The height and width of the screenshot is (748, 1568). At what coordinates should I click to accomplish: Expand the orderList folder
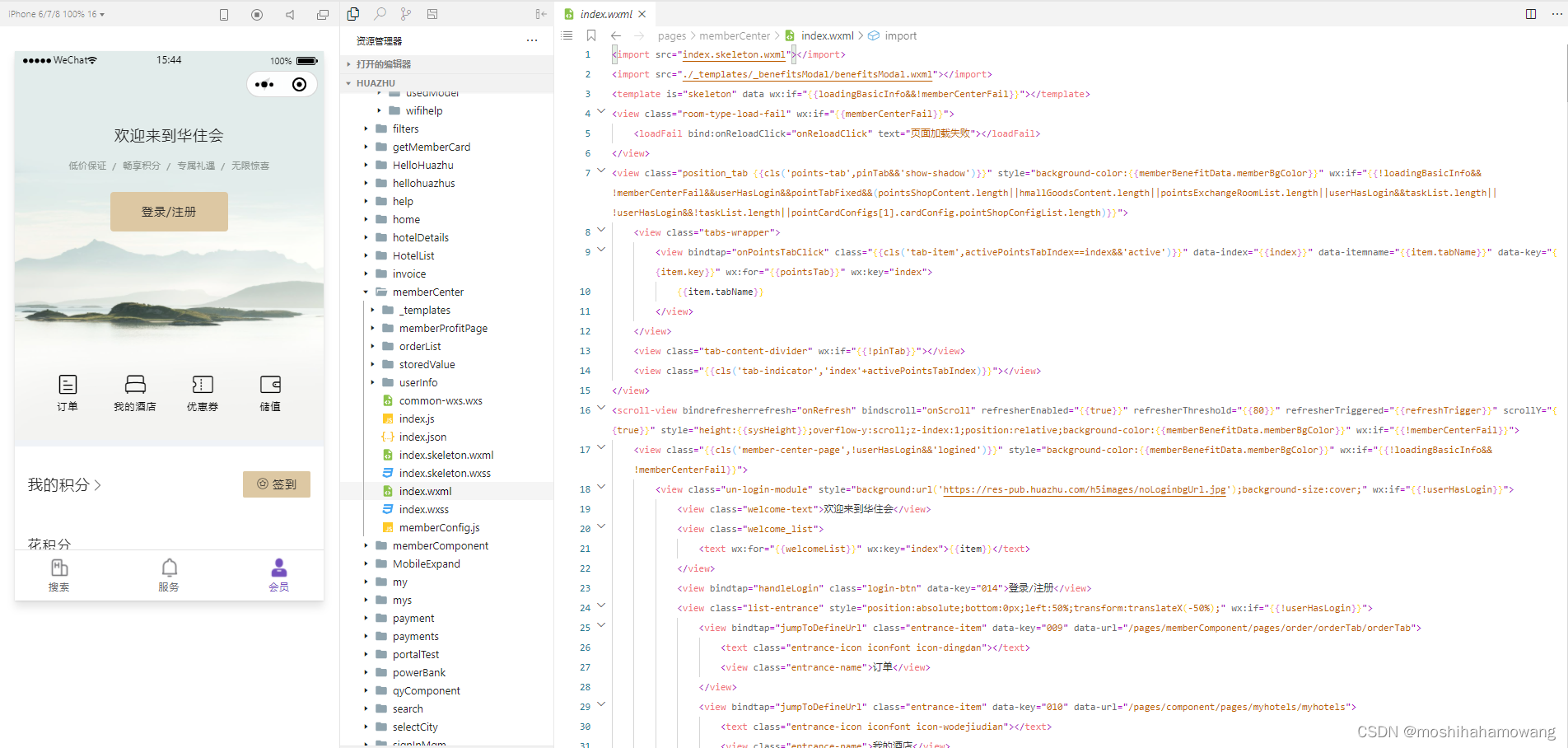point(446,346)
